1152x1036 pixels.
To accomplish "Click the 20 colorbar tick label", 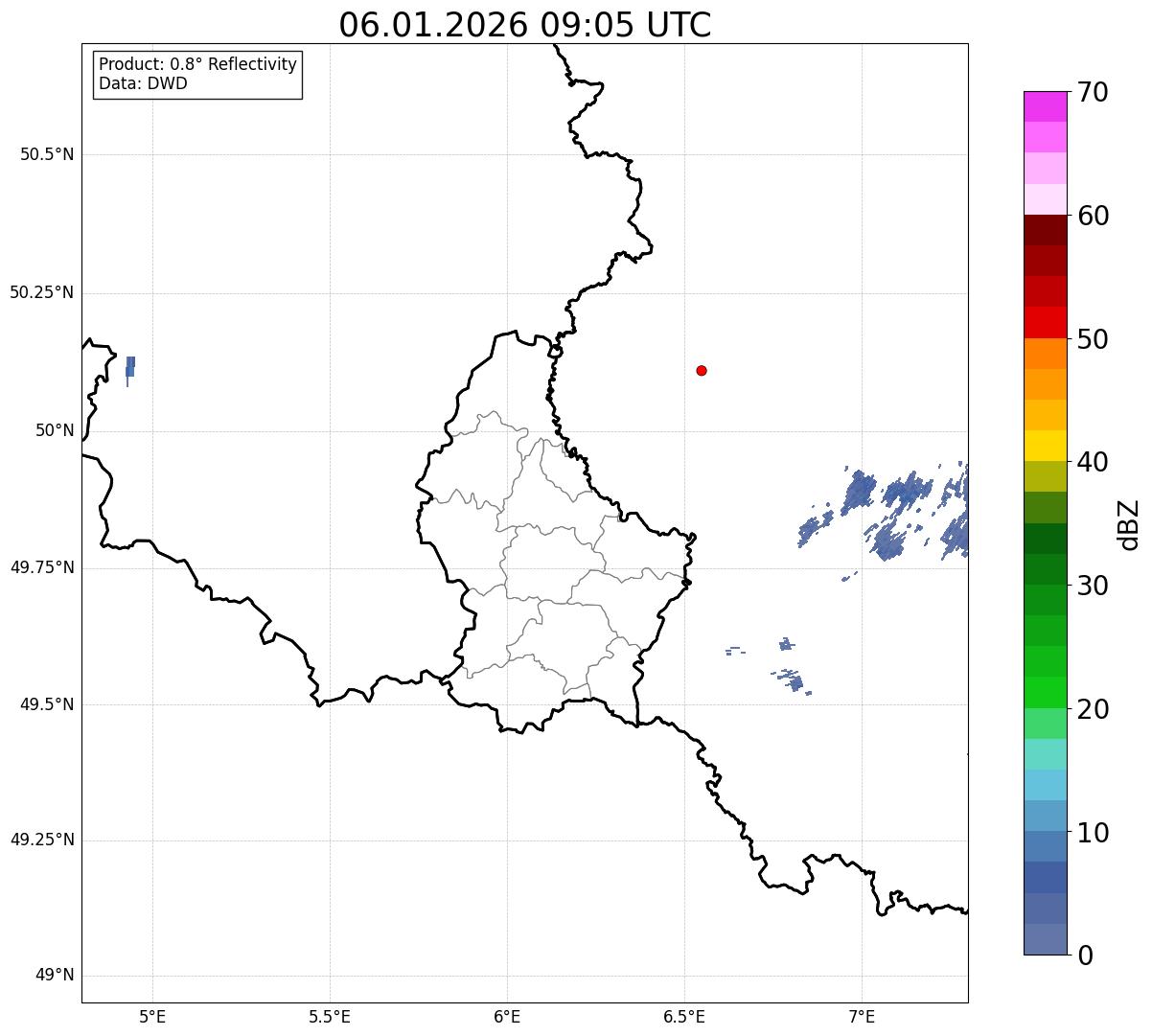I will [x=1093, y=709].
